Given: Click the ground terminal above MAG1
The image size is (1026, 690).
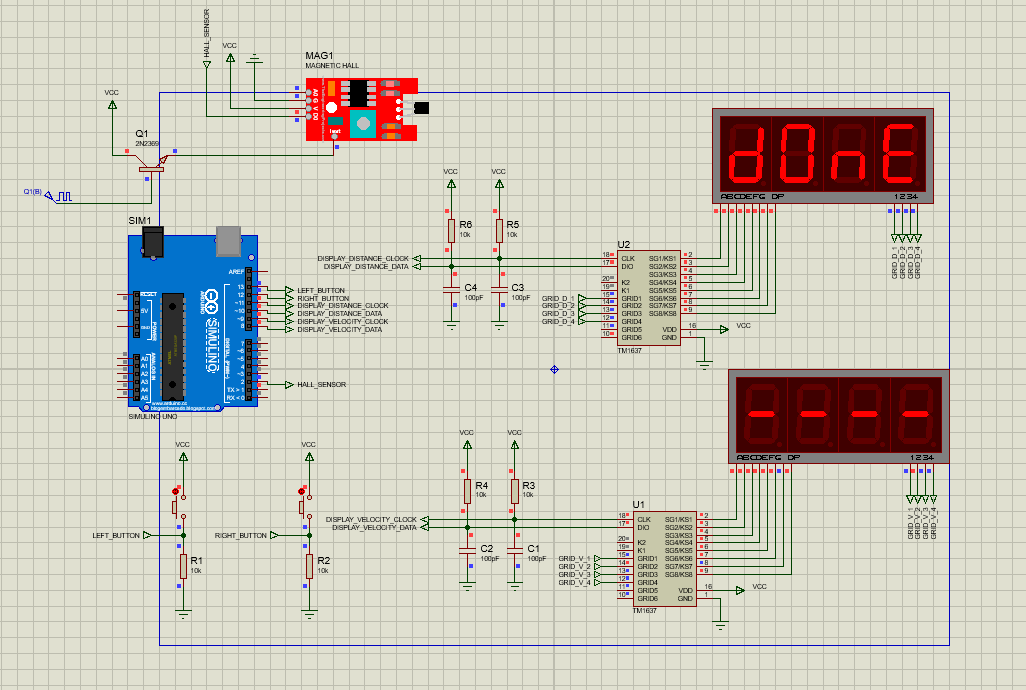Looking at the screenshot, I should pyautogui.click(x=255, y=60).
